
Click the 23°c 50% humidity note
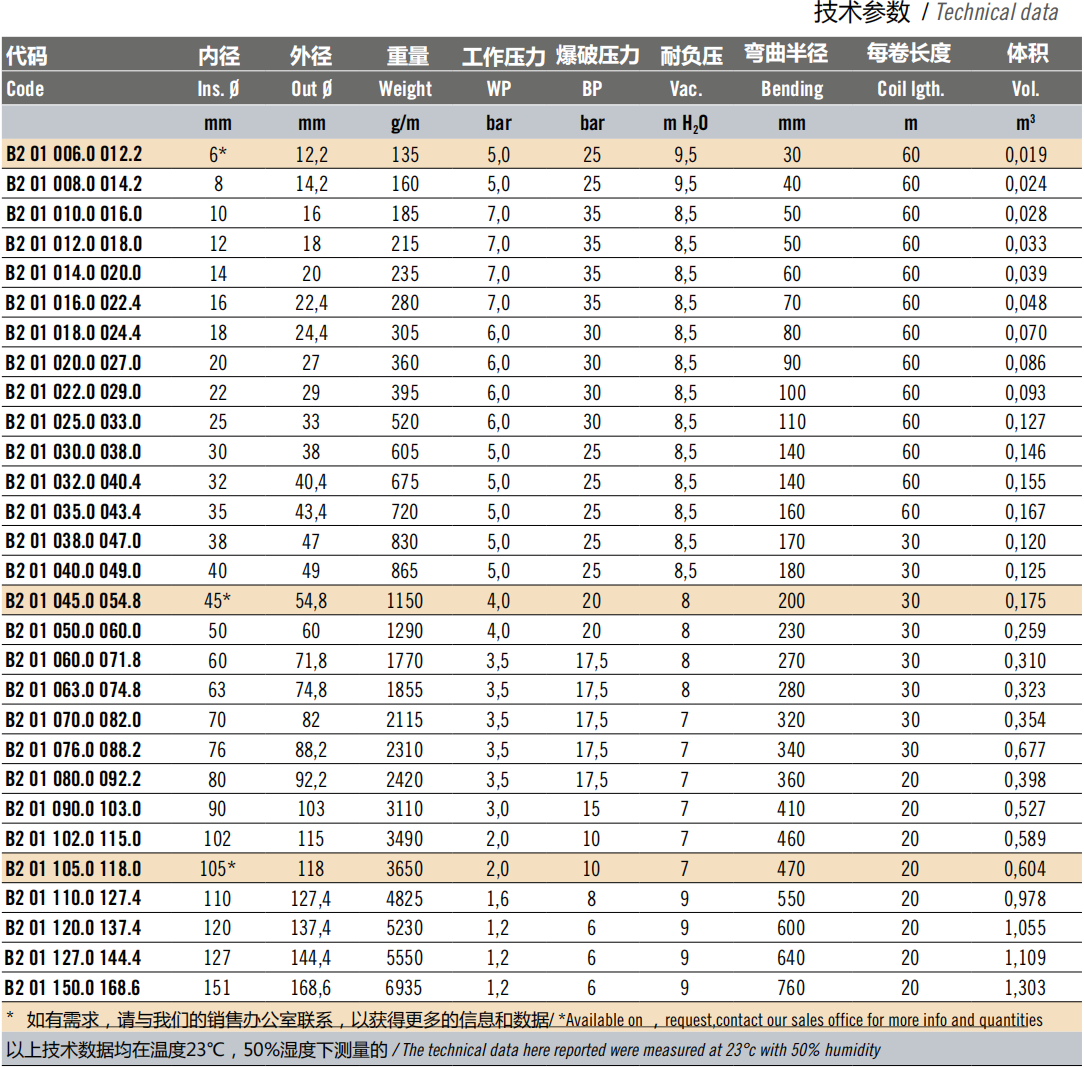pyautogui.click(x=442, y=1050)
